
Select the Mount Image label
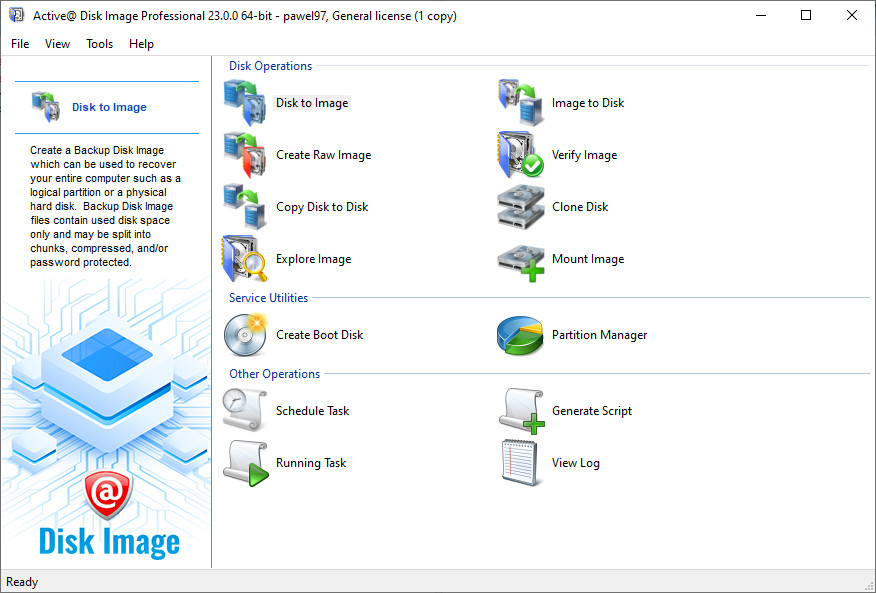click(x=588, y=259)
